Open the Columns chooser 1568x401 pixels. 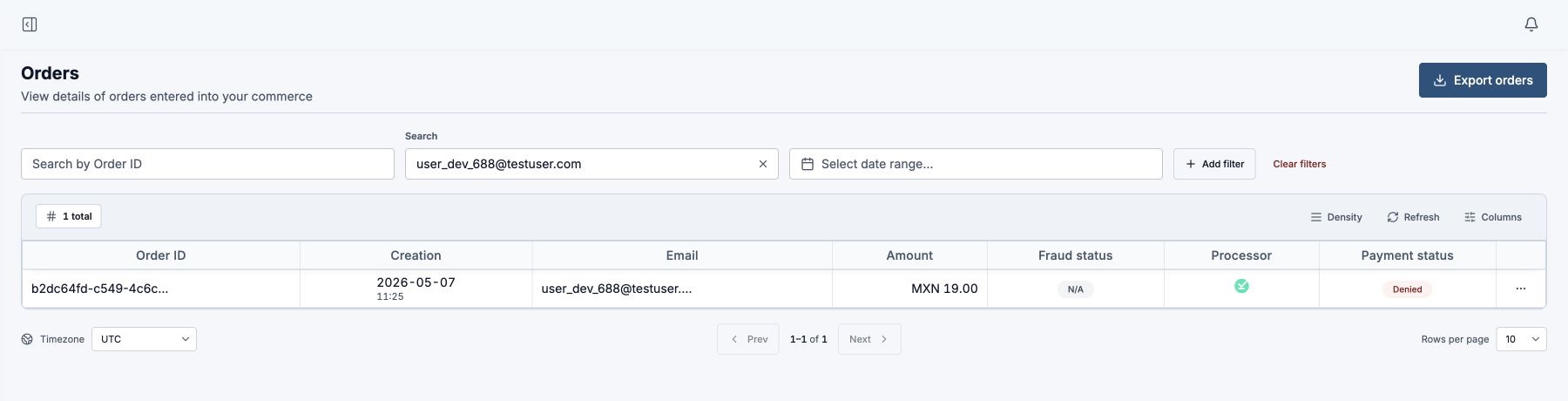[1493, 217]
